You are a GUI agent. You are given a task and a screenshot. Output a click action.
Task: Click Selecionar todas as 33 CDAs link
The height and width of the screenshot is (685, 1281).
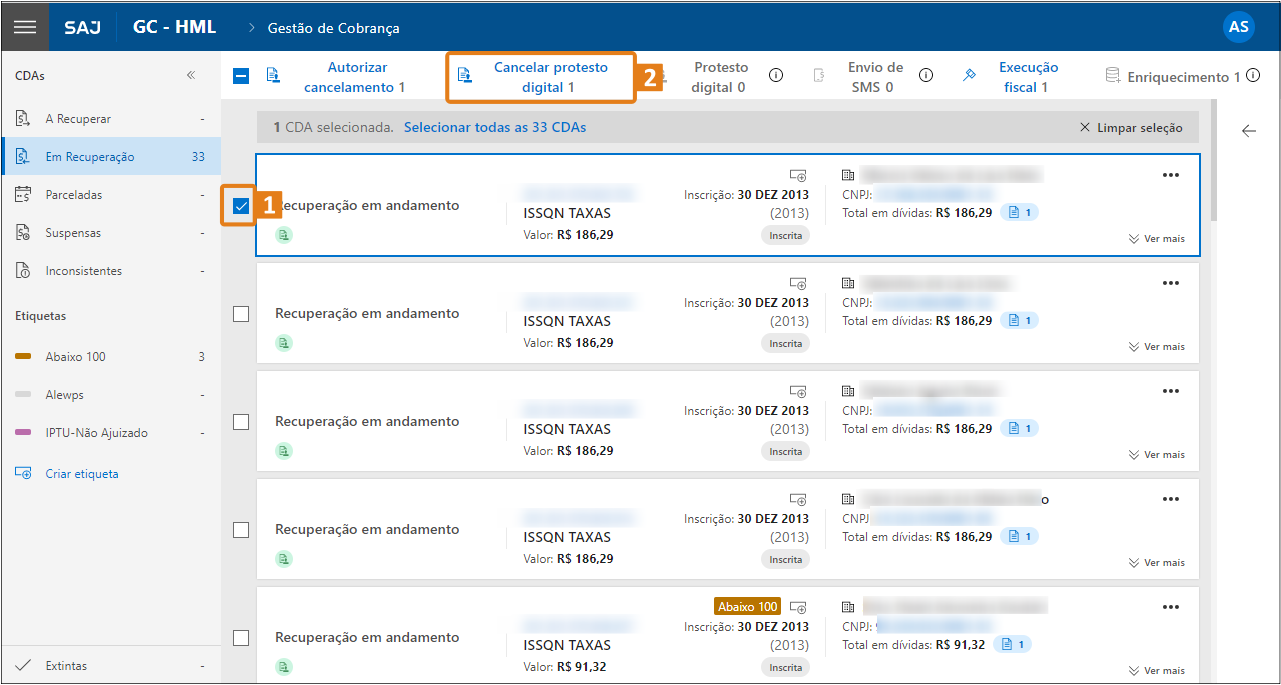495,128
